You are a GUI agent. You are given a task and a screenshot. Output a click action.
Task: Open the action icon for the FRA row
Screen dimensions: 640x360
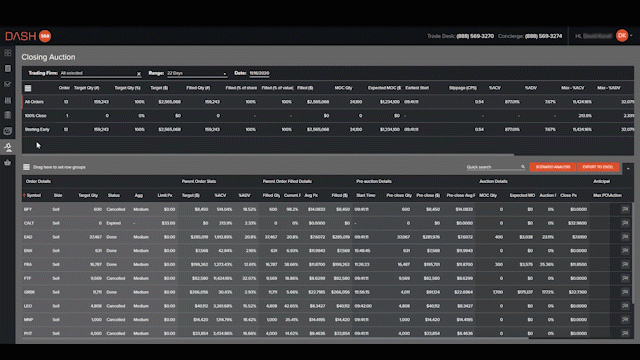(x=625, y=264)
